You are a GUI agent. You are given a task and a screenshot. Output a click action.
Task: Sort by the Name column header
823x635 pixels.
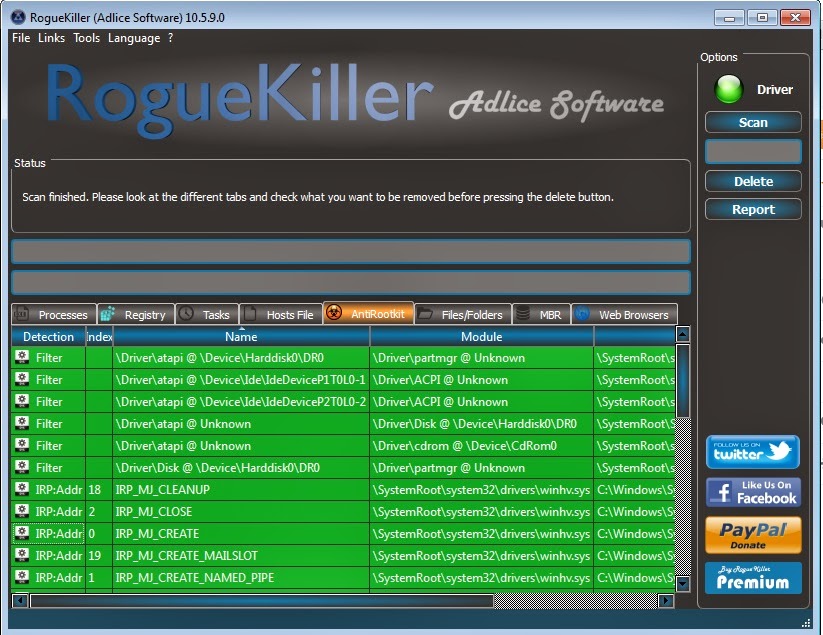click(241, 336)
